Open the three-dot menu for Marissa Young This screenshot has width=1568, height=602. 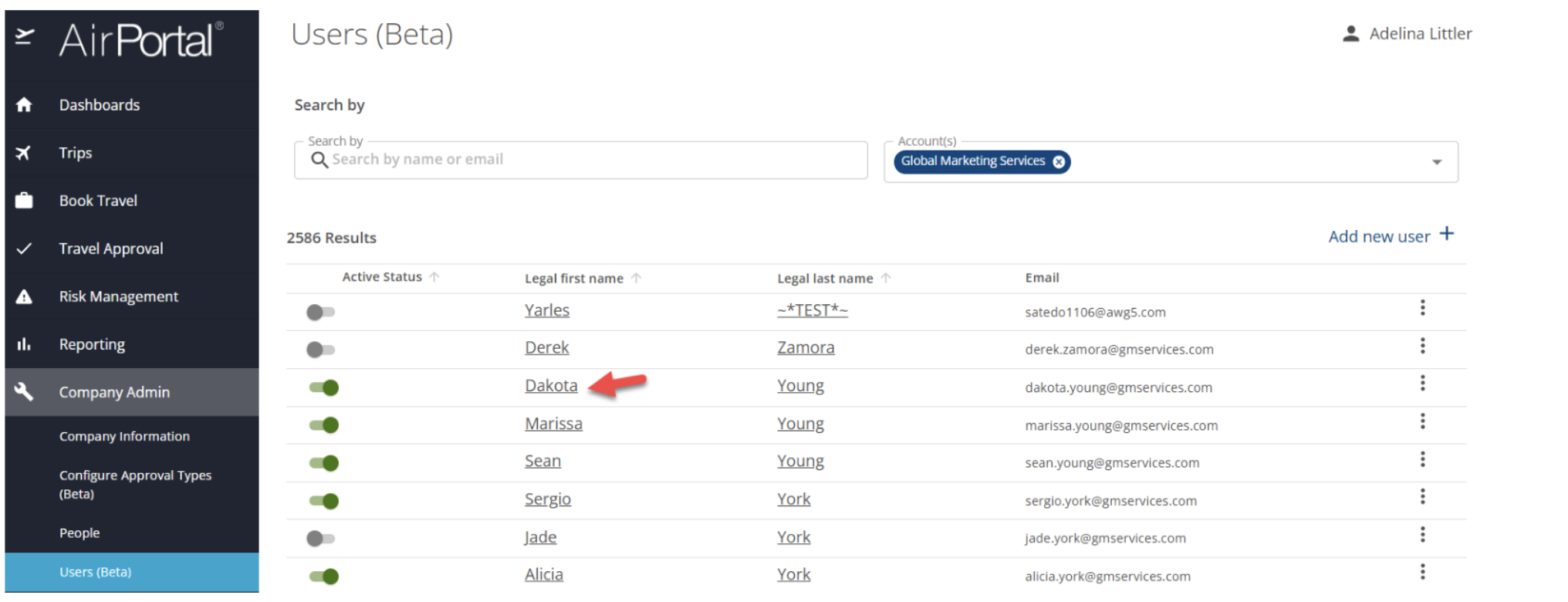1422,421
